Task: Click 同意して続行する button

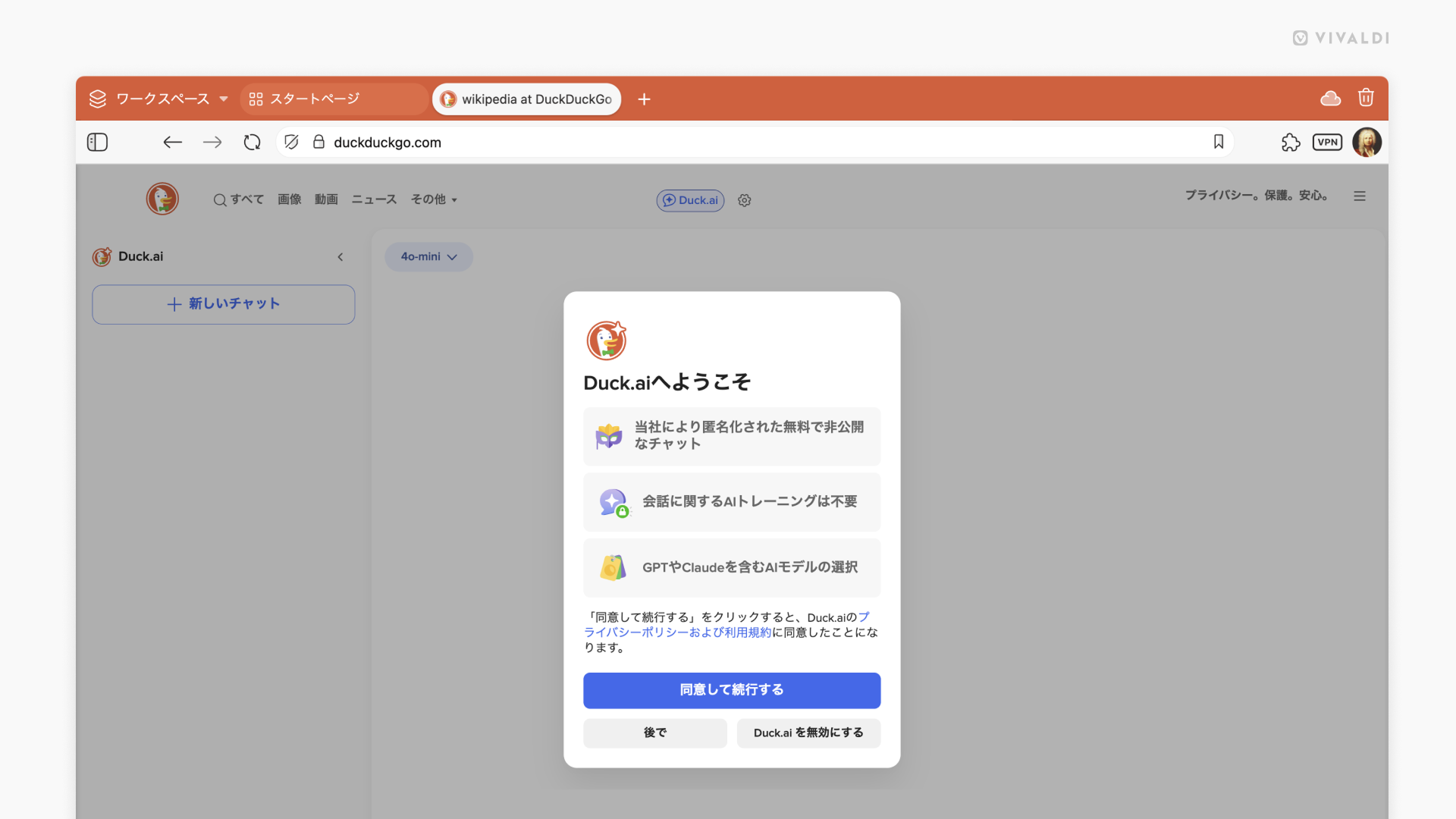Action: coord(732,690)
